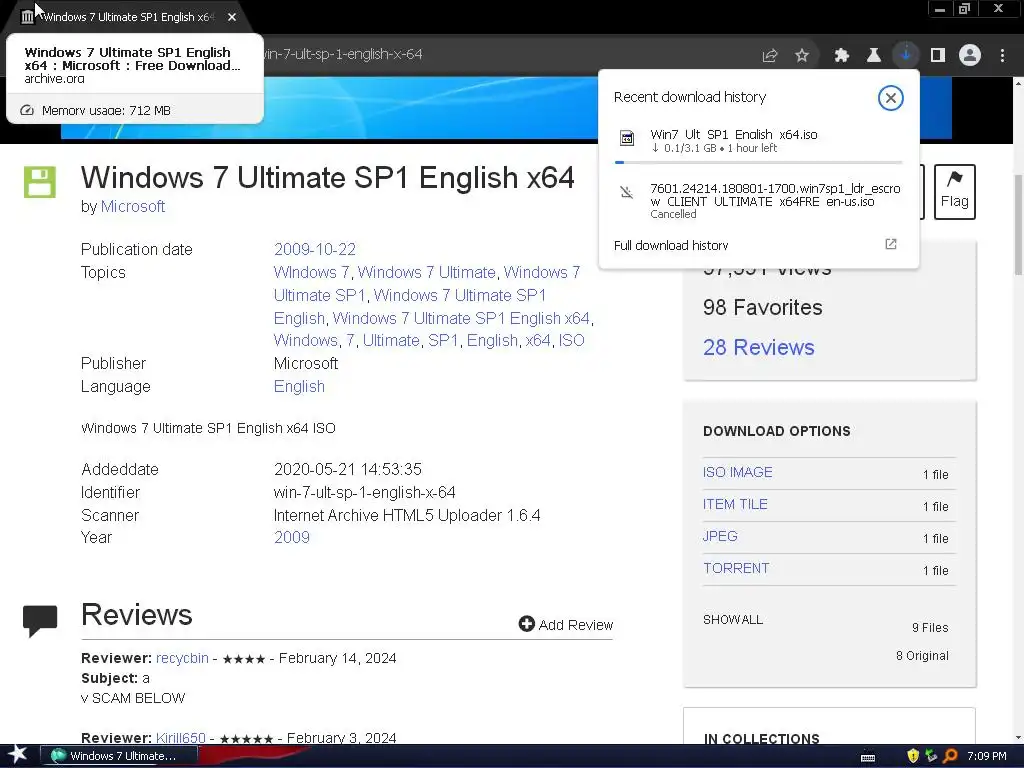Open full download history external link icon
Image resolution: width=1024 pixels, height=768 pixels.
[891, 244]
